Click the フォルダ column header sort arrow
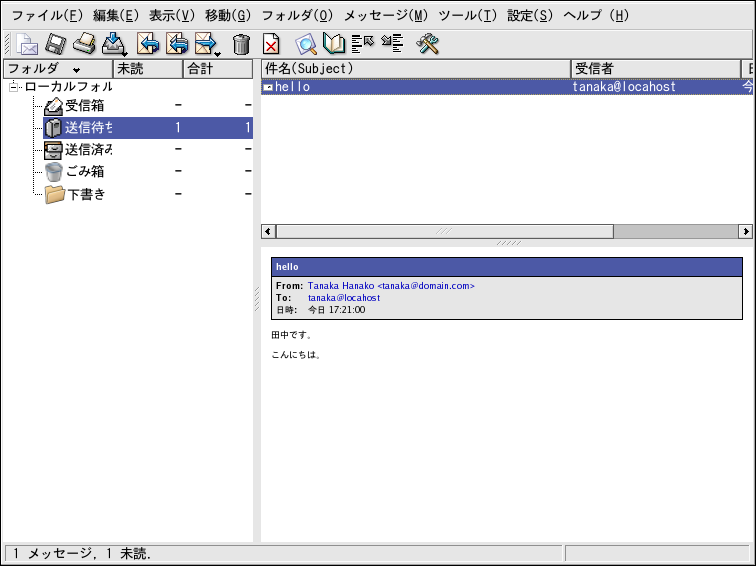This screenshot has height=566, width=756. point(77,70)
